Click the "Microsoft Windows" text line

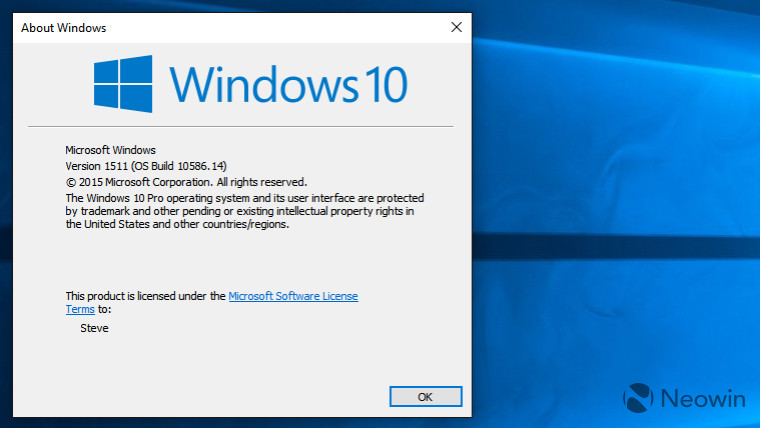111,150
